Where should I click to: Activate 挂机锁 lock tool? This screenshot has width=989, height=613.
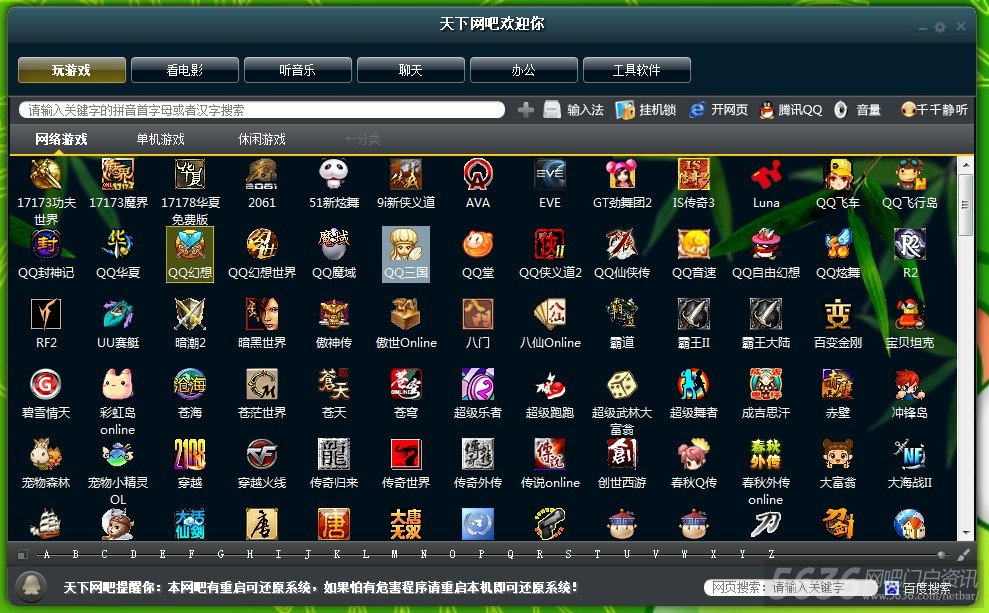point(646,110)
